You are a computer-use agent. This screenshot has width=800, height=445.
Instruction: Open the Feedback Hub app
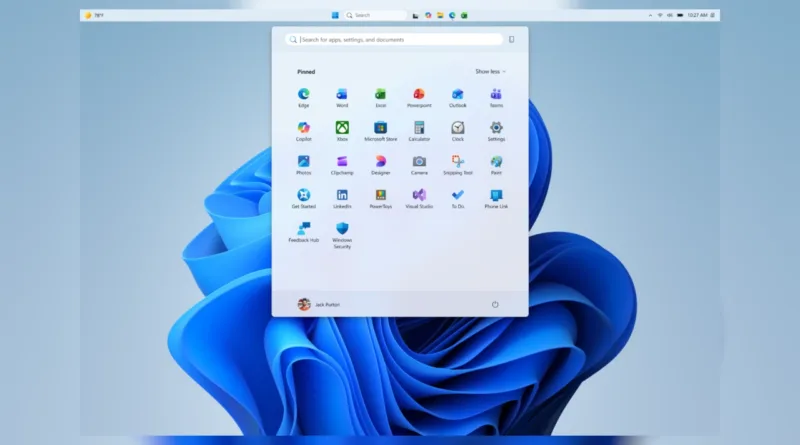click(304, 232)
